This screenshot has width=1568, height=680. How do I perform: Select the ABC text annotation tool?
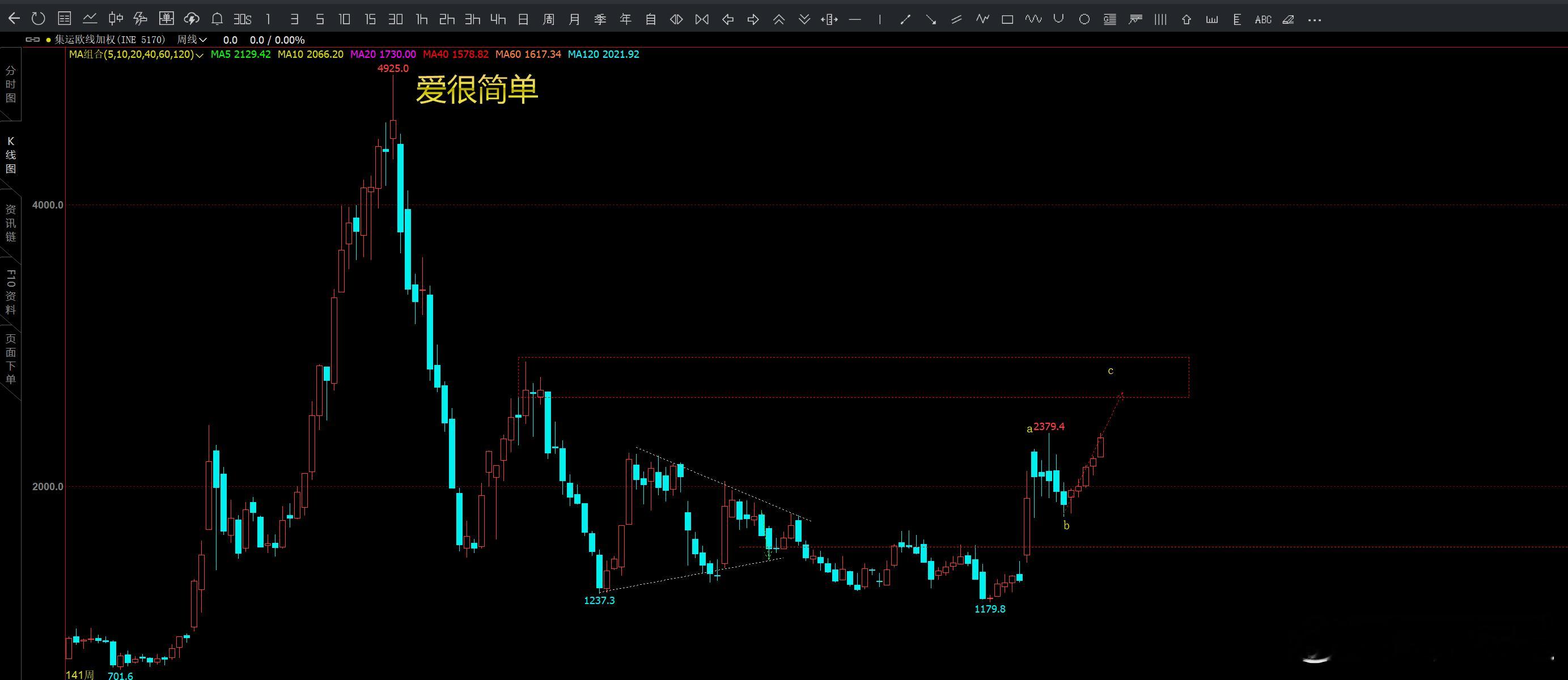[x=1263, y=19]
